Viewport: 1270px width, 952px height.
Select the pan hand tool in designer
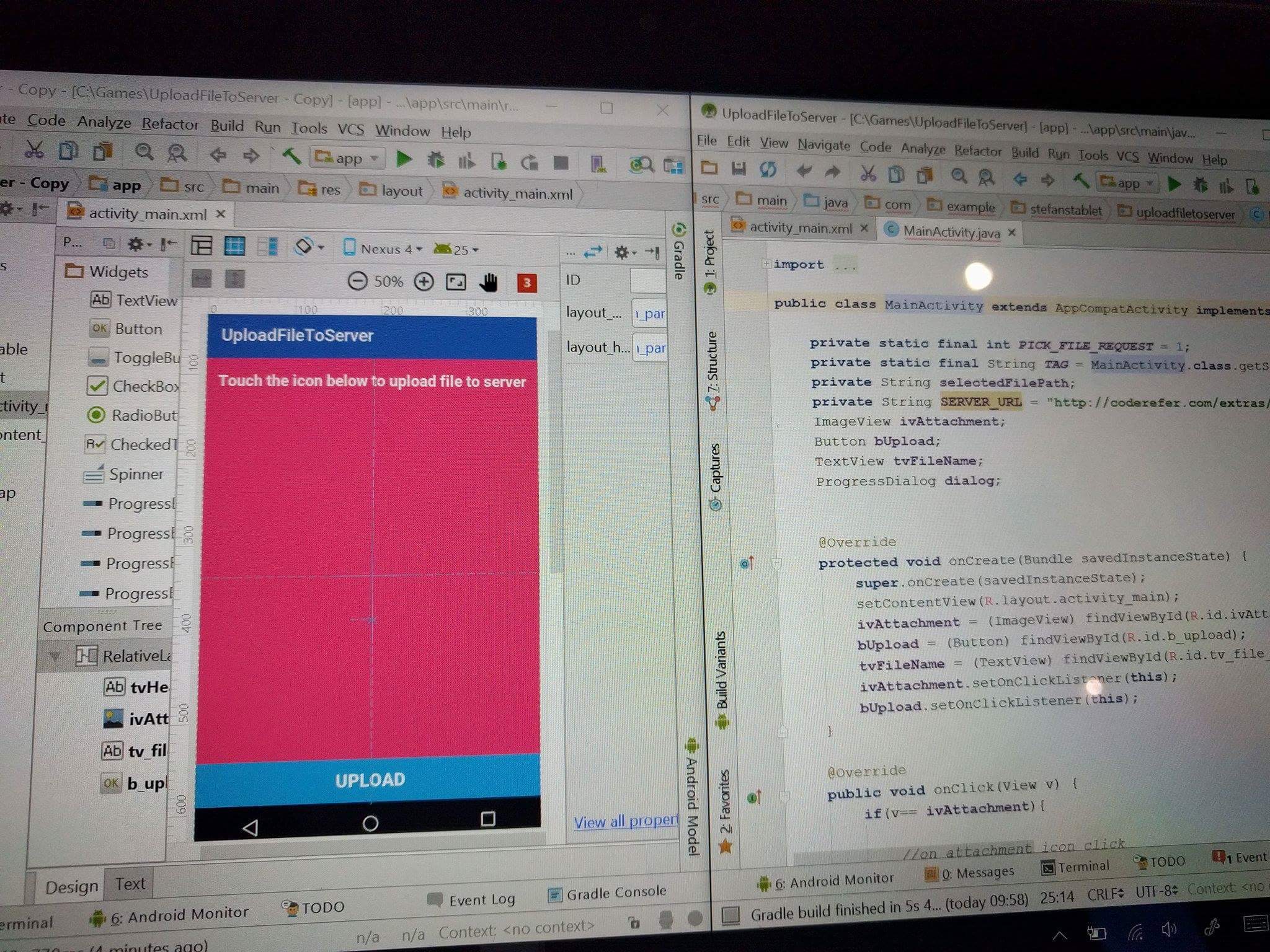489,283
